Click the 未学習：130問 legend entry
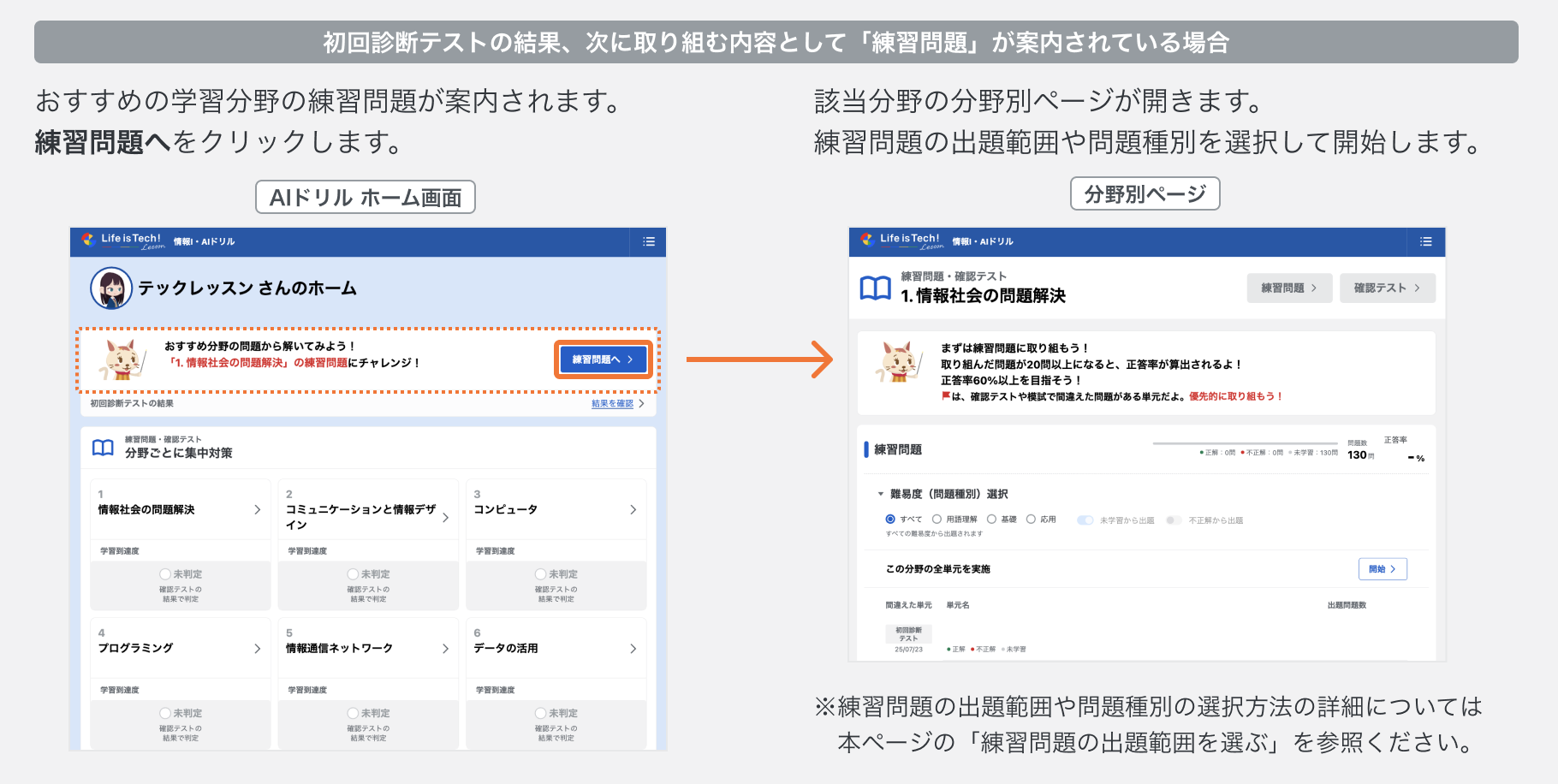The width and height of the screenshot is (1558, 784). coord(1313,453)
